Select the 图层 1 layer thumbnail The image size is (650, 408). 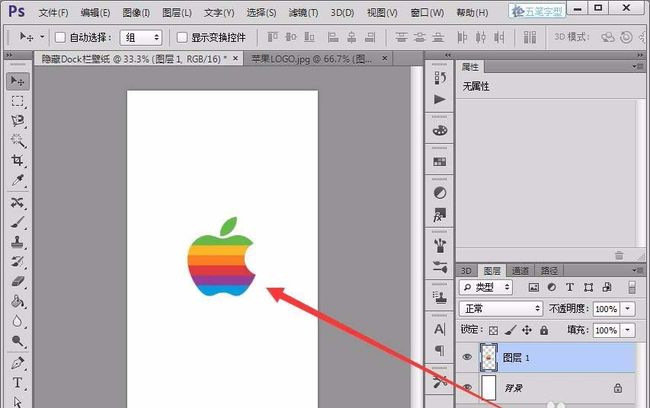tap(489, 357)
